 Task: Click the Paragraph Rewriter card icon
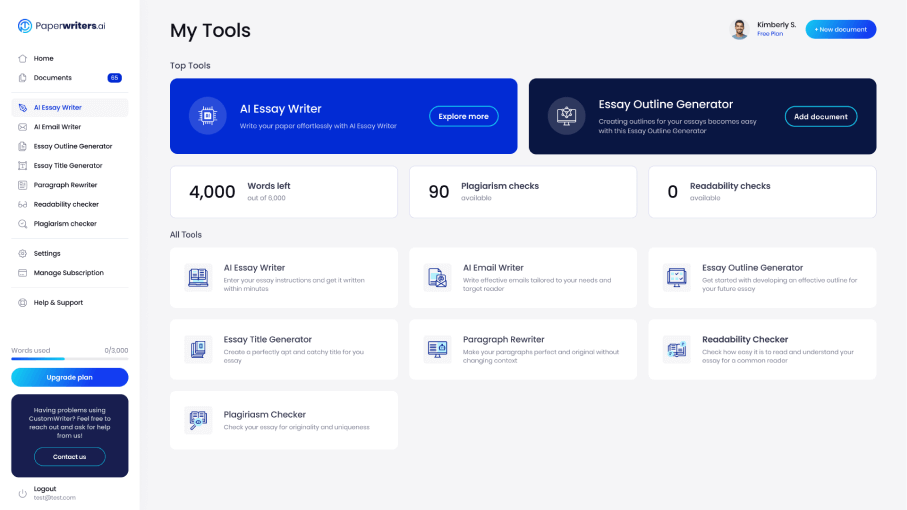tap(437, 349)
